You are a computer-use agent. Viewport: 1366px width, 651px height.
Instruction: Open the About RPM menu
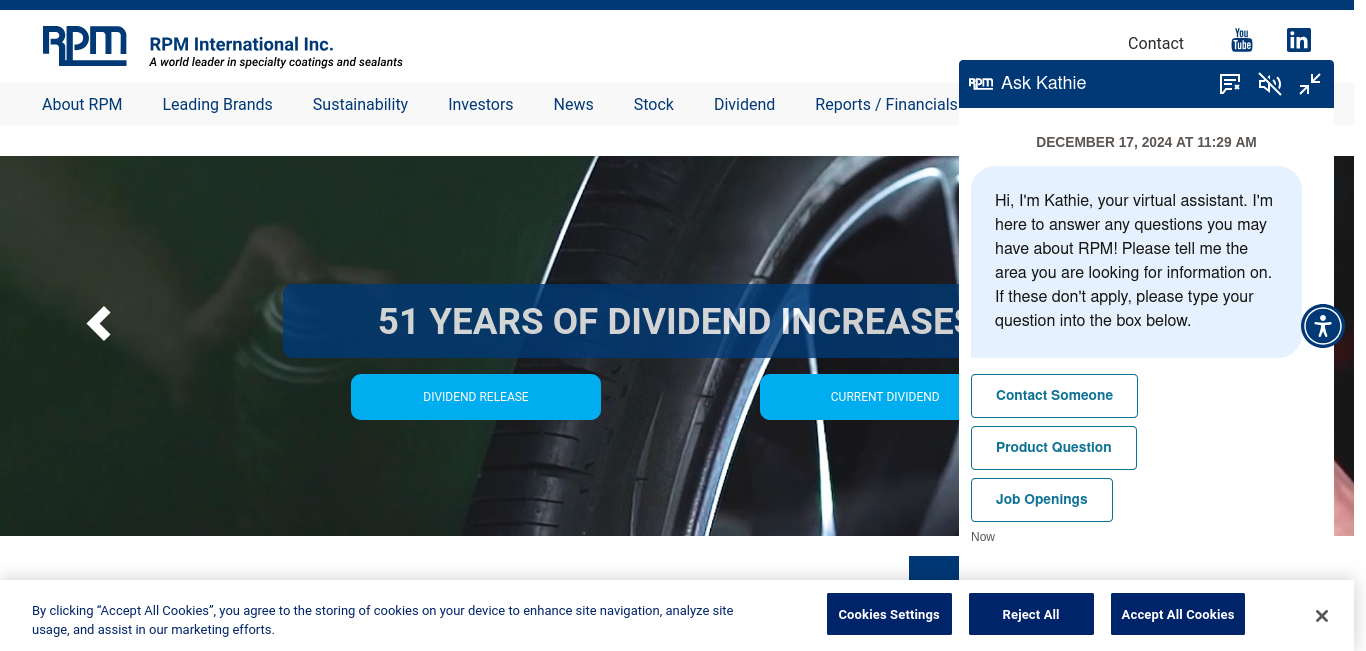point(82,104)
